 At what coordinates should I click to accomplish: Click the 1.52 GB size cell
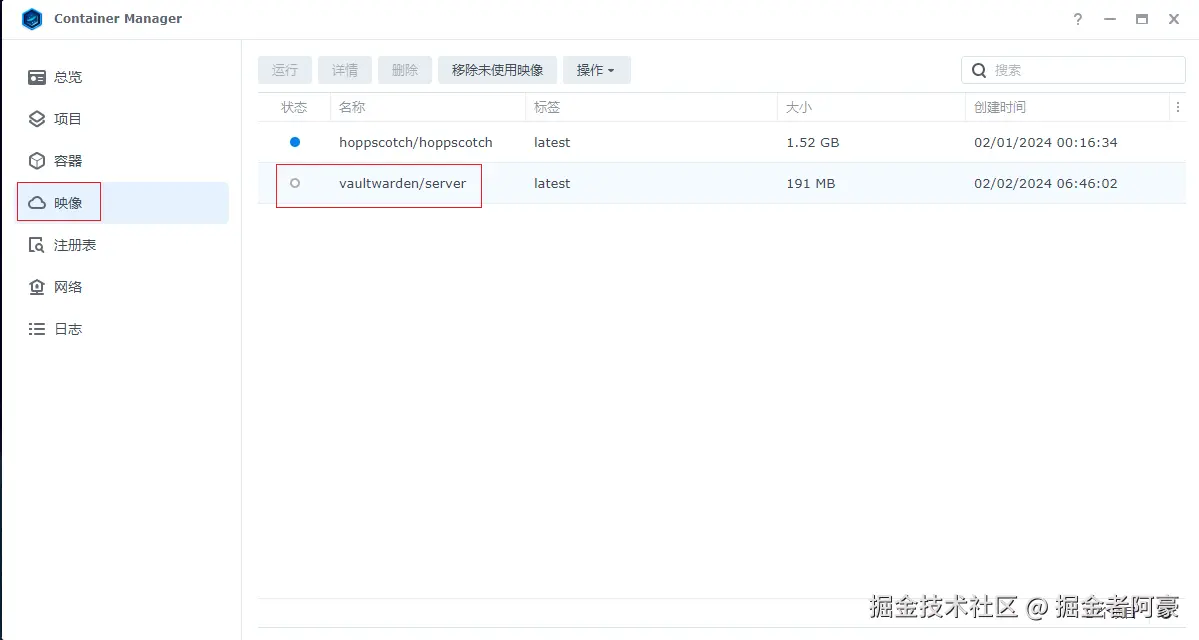[x=813, y=143]
